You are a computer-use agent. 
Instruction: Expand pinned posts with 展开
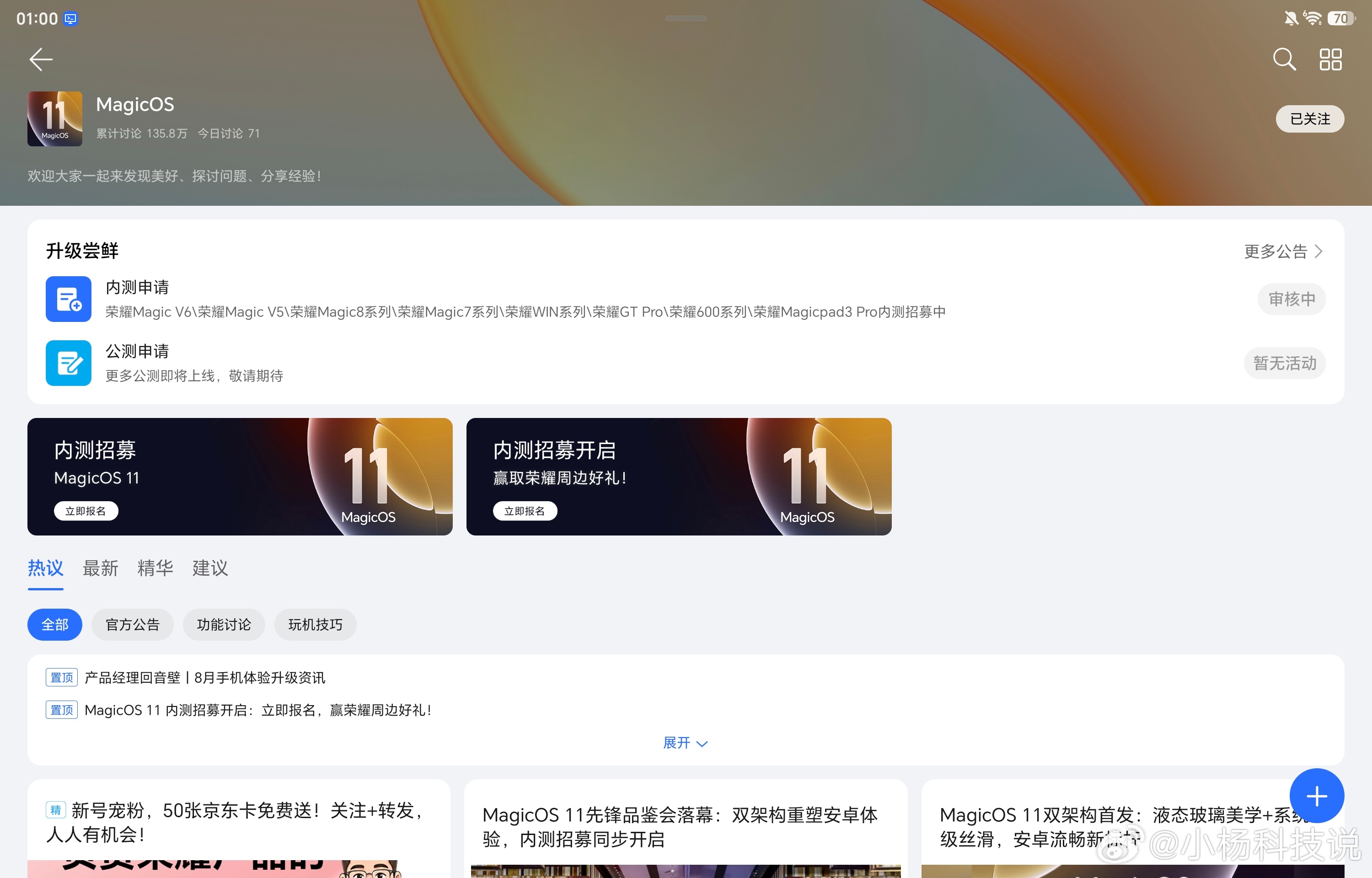(686, 743)
